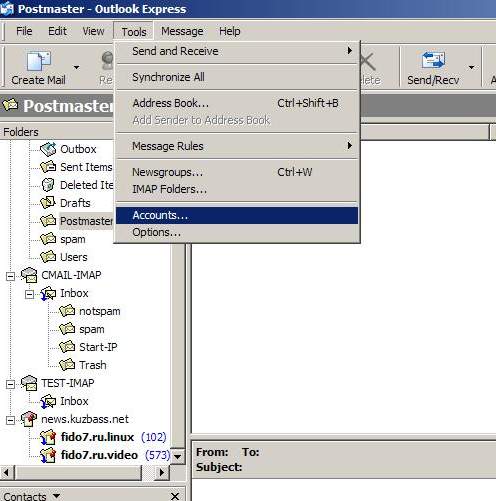
Task: Click the fido7.ru.linux newsgroup icon
Action: click(x=48, y=437)
